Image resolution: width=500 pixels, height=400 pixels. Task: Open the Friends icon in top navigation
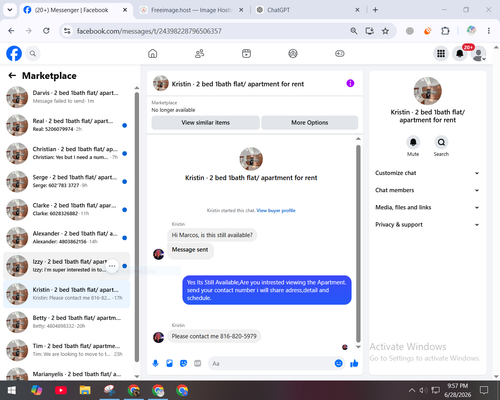(199, 53)
